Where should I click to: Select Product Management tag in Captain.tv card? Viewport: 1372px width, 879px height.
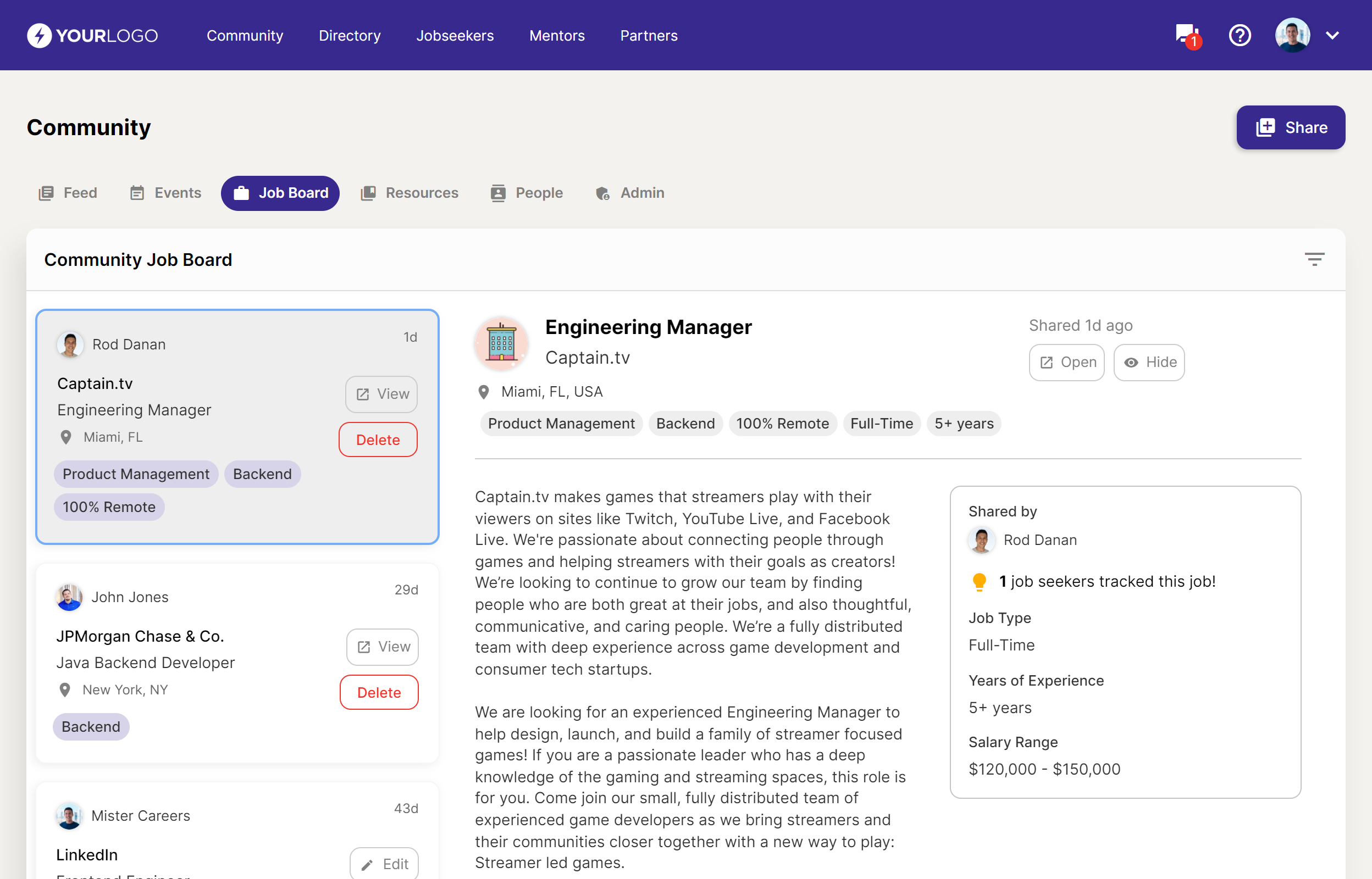136,474
